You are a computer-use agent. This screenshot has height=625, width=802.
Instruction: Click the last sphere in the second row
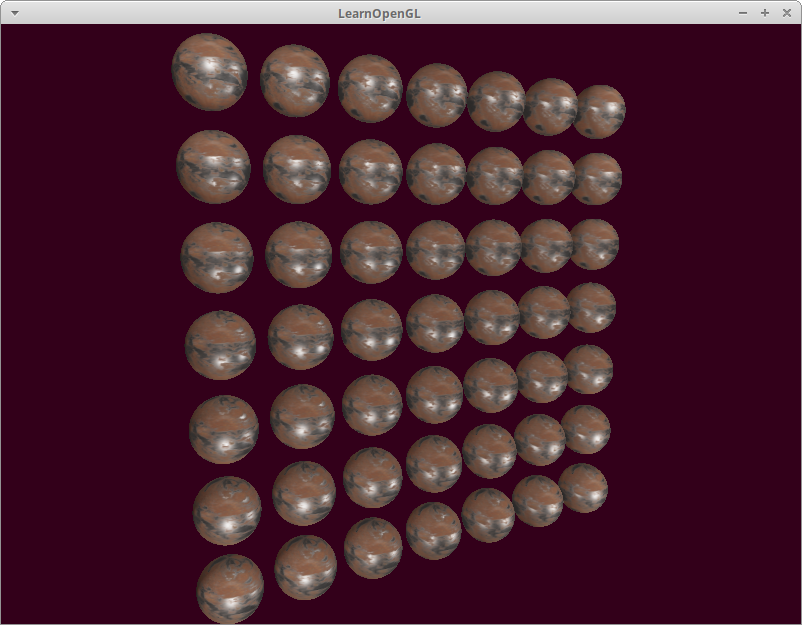point(597,179)
